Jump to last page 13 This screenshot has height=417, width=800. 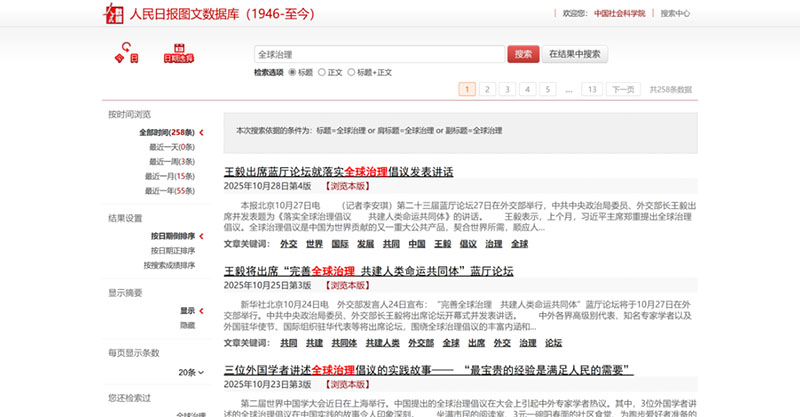coord(591,89)
